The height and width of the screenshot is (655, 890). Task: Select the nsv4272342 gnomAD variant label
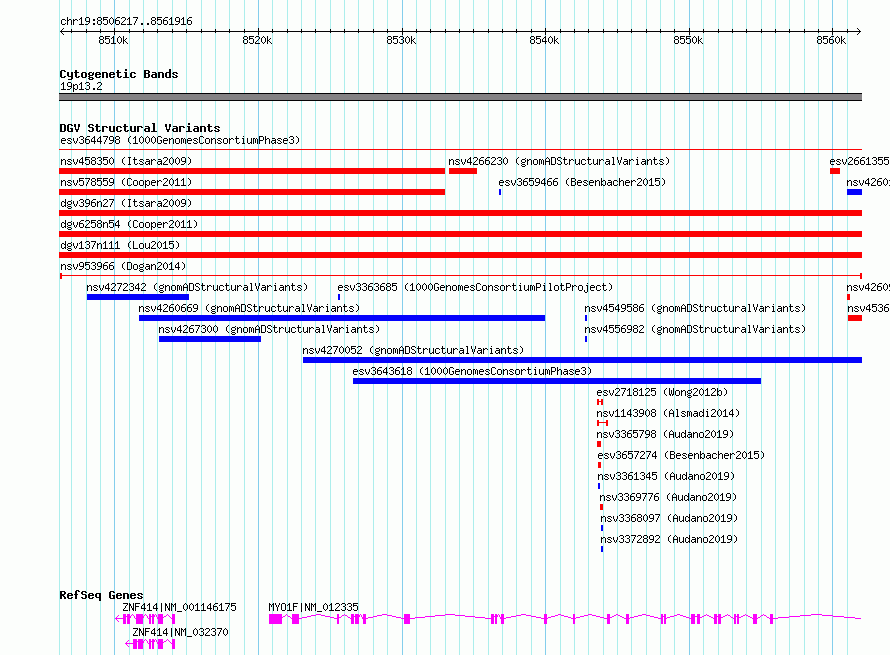[x=197, y=287]
